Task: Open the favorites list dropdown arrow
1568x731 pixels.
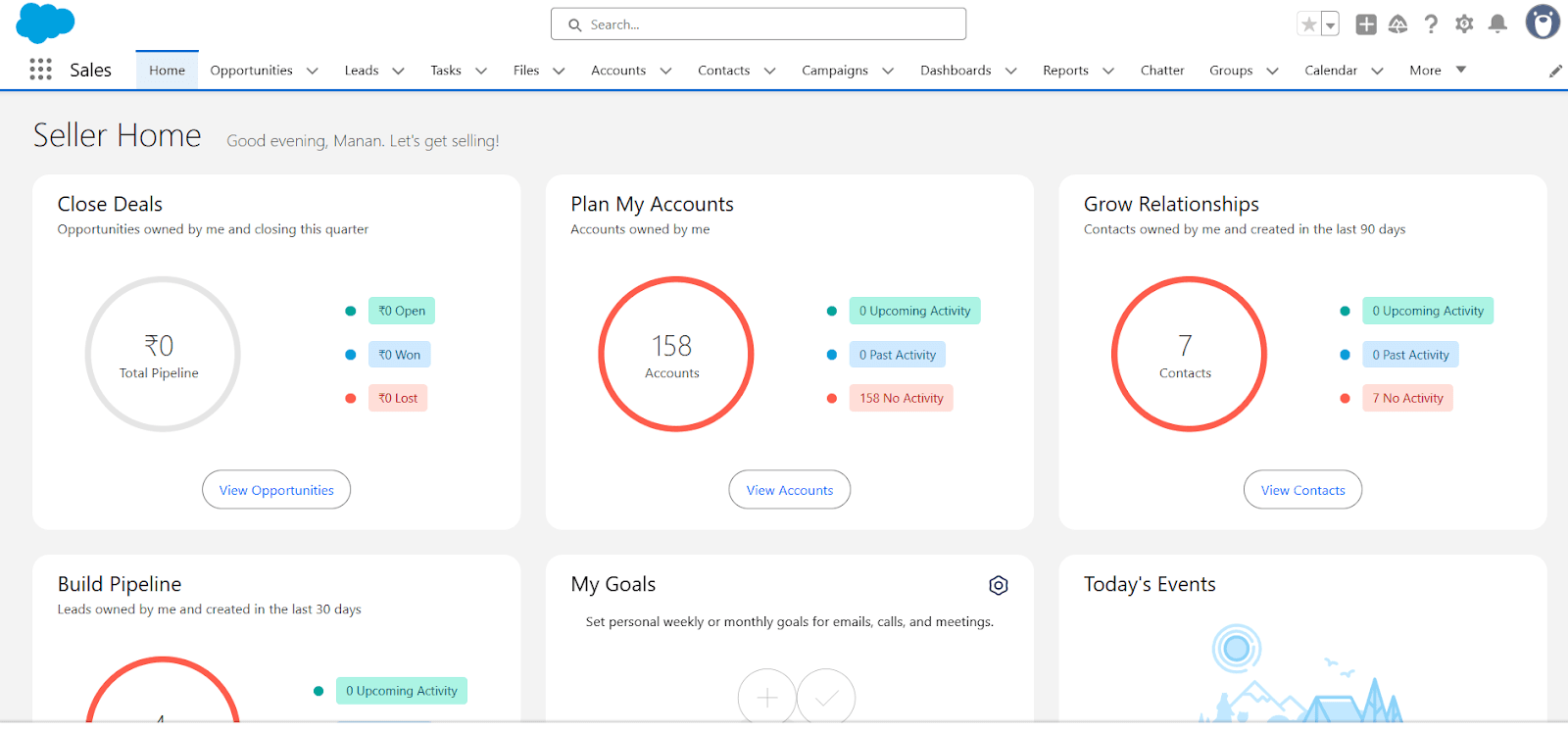Action: tap(1331, 24)
